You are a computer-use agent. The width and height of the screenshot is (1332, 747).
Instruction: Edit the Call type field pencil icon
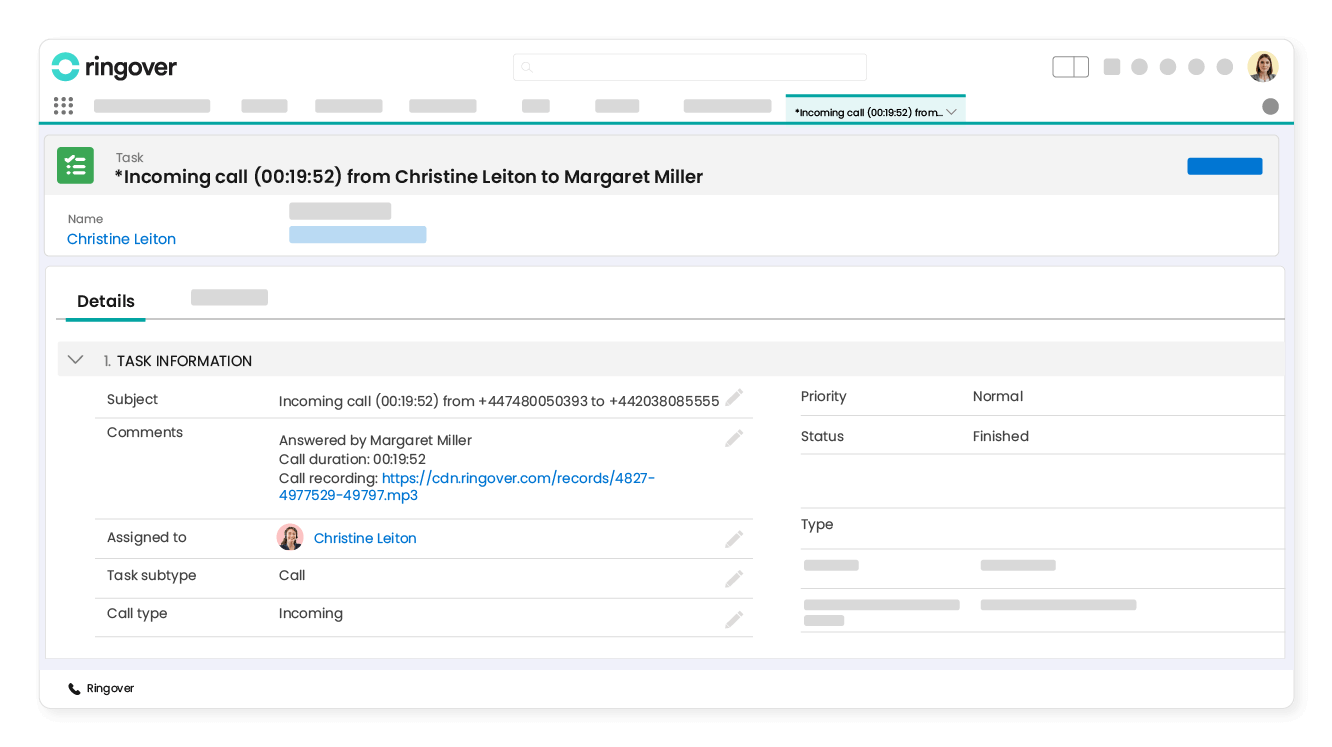734,618
